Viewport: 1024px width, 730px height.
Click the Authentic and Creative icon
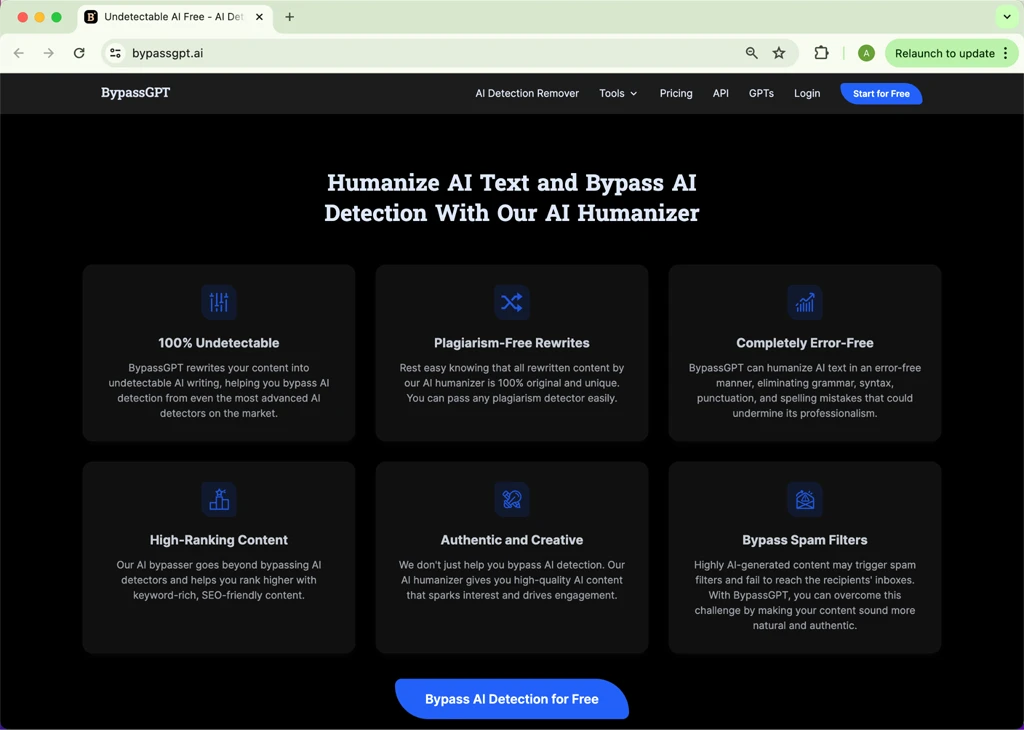click(511, 500)
